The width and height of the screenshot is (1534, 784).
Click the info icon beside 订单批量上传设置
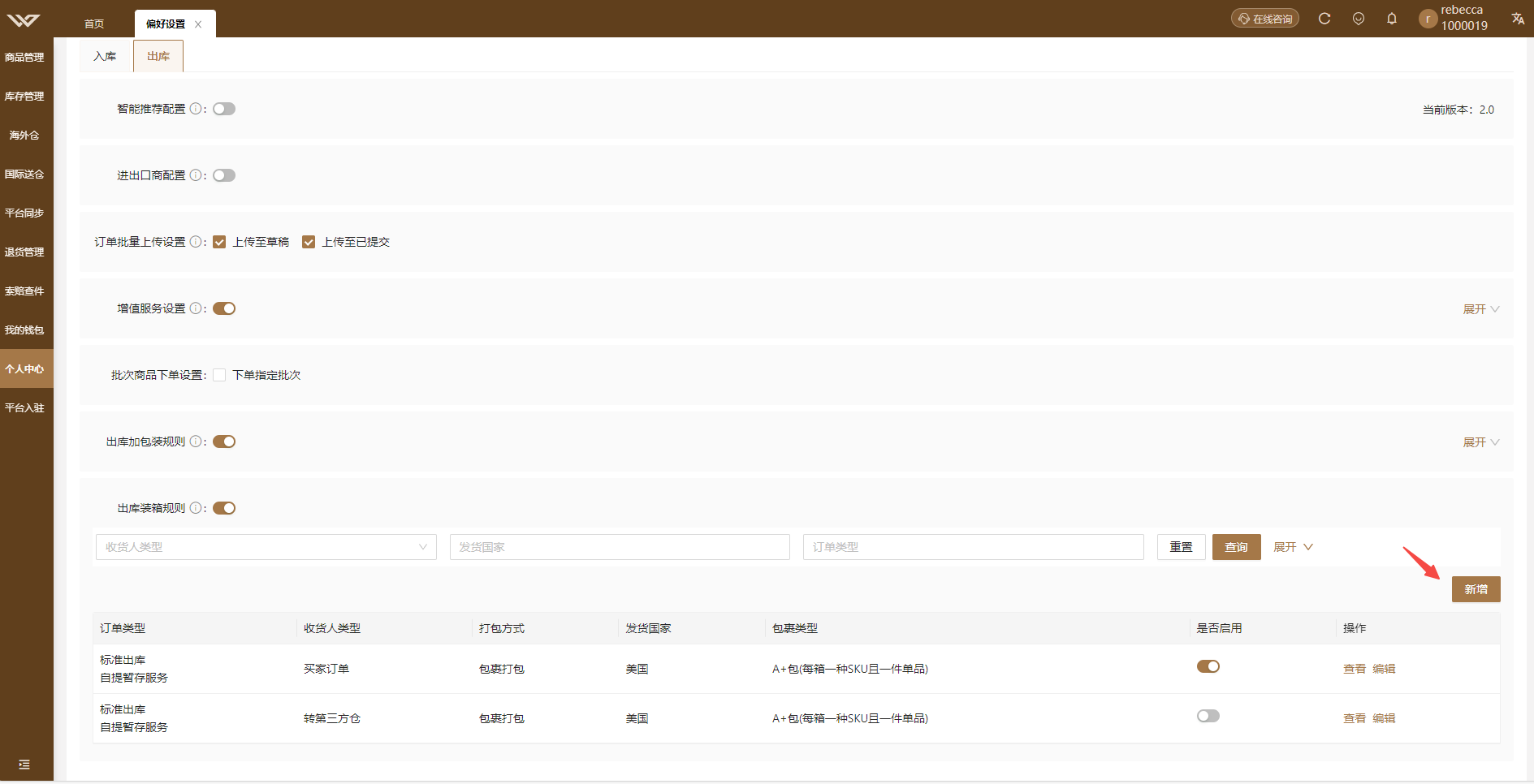(196, 242)
